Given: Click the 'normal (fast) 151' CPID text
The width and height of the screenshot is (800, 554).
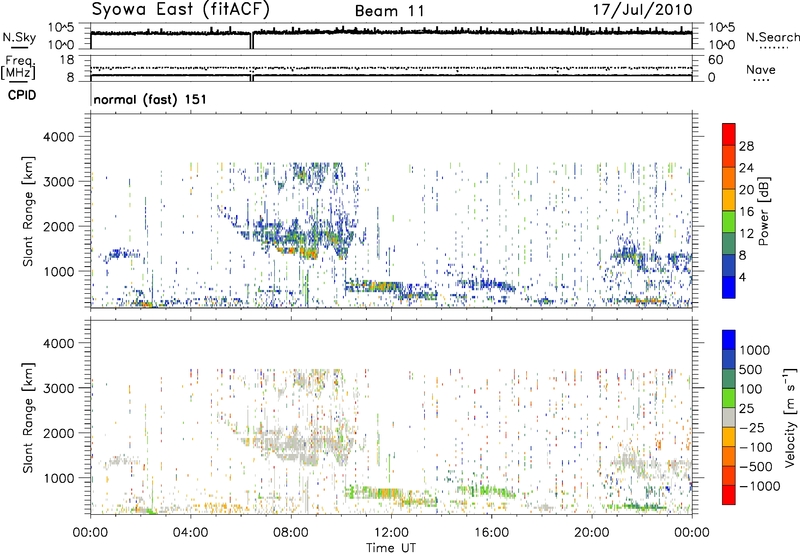Looking at the screenshot, I should (150, 99).
